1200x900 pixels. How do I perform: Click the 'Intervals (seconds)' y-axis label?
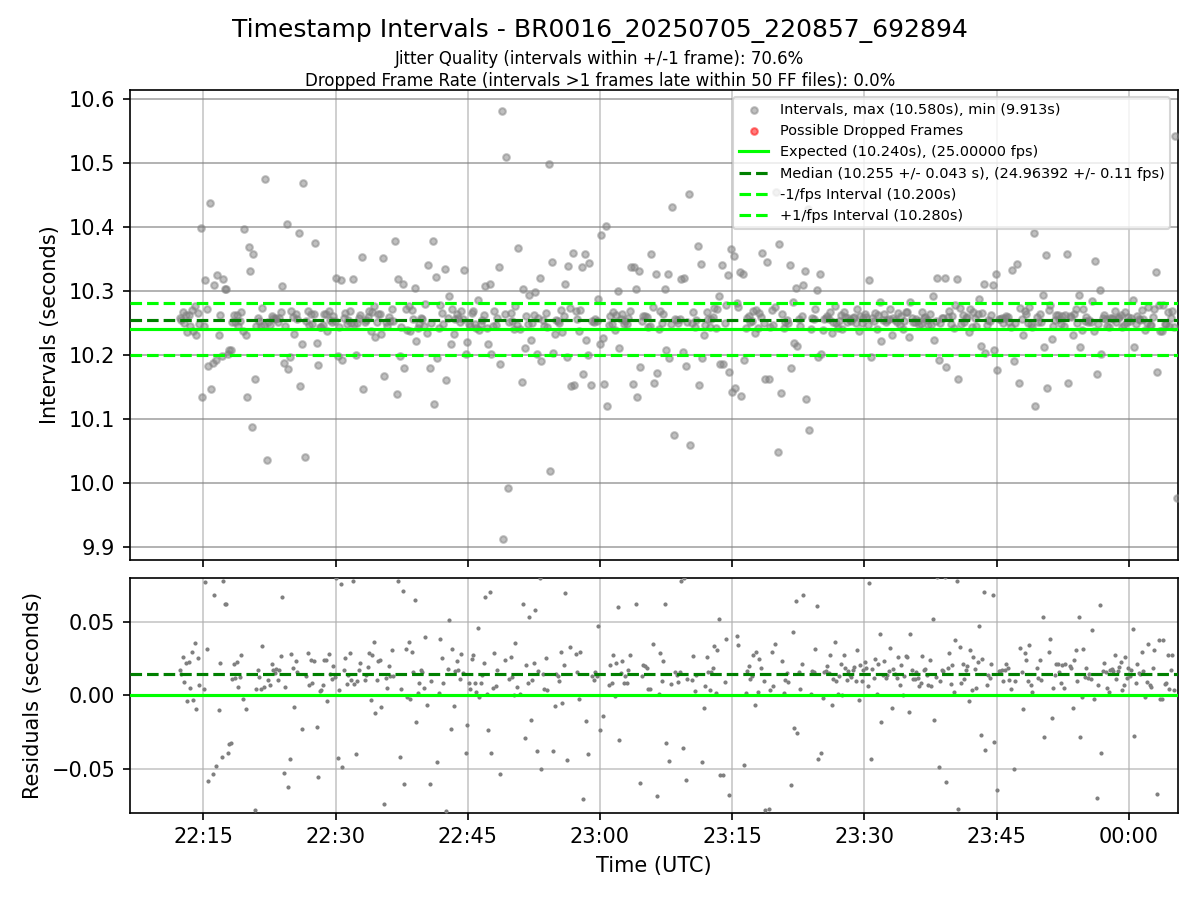point(49,325)
